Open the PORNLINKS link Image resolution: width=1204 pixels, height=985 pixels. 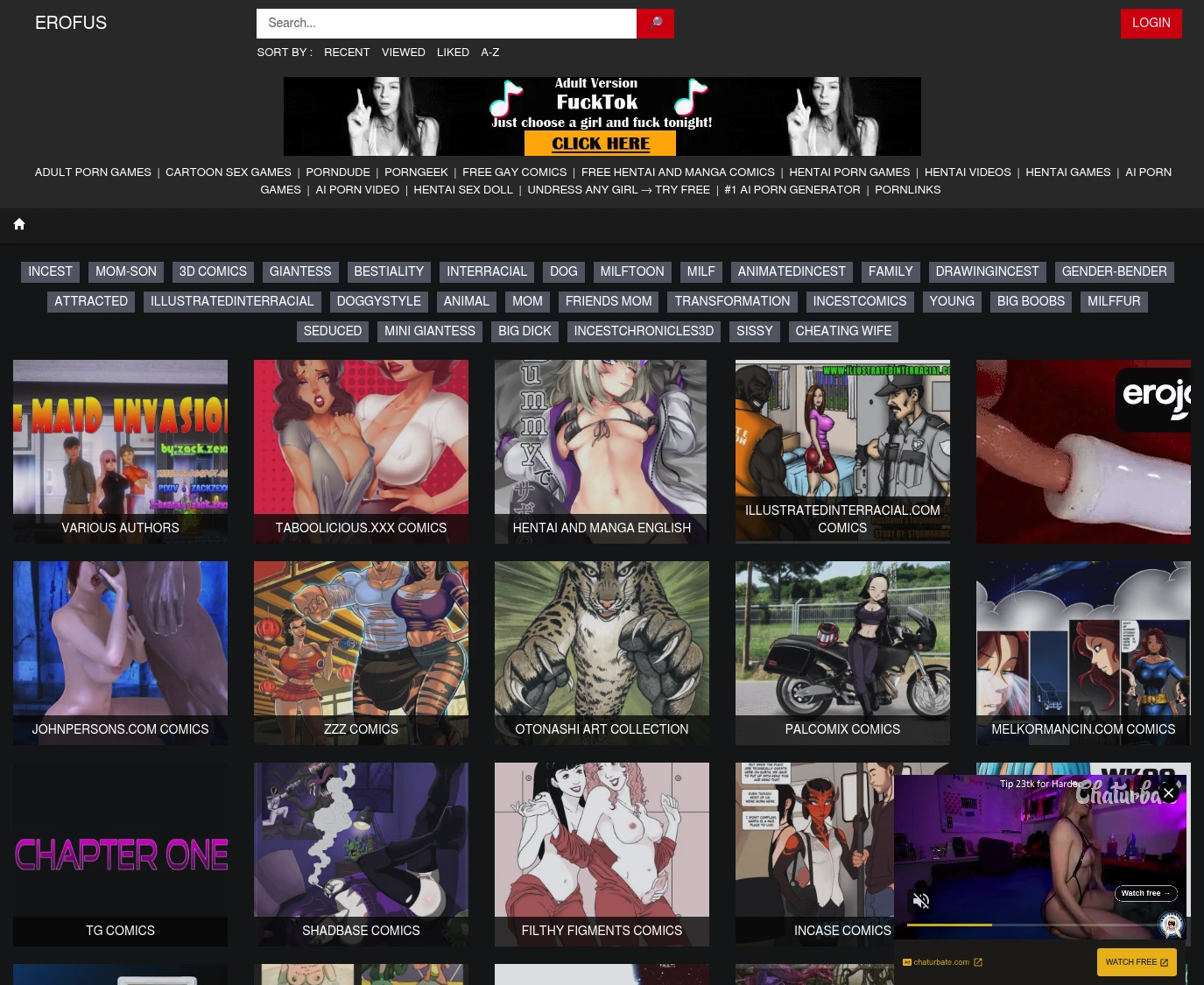[x=907, y=190]
